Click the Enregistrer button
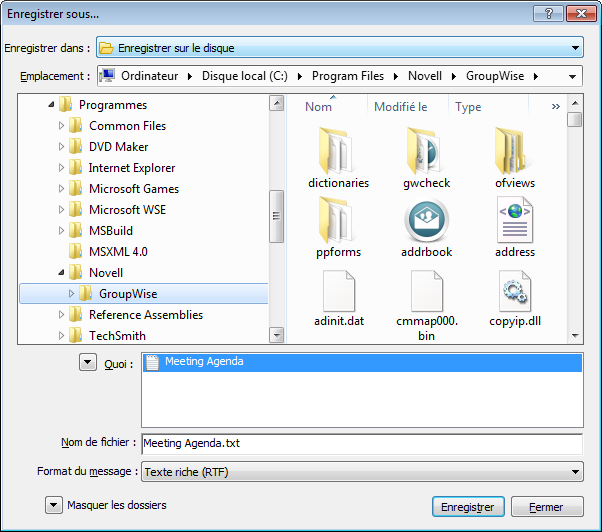This screenshot has height=532, width=602. 468,507
